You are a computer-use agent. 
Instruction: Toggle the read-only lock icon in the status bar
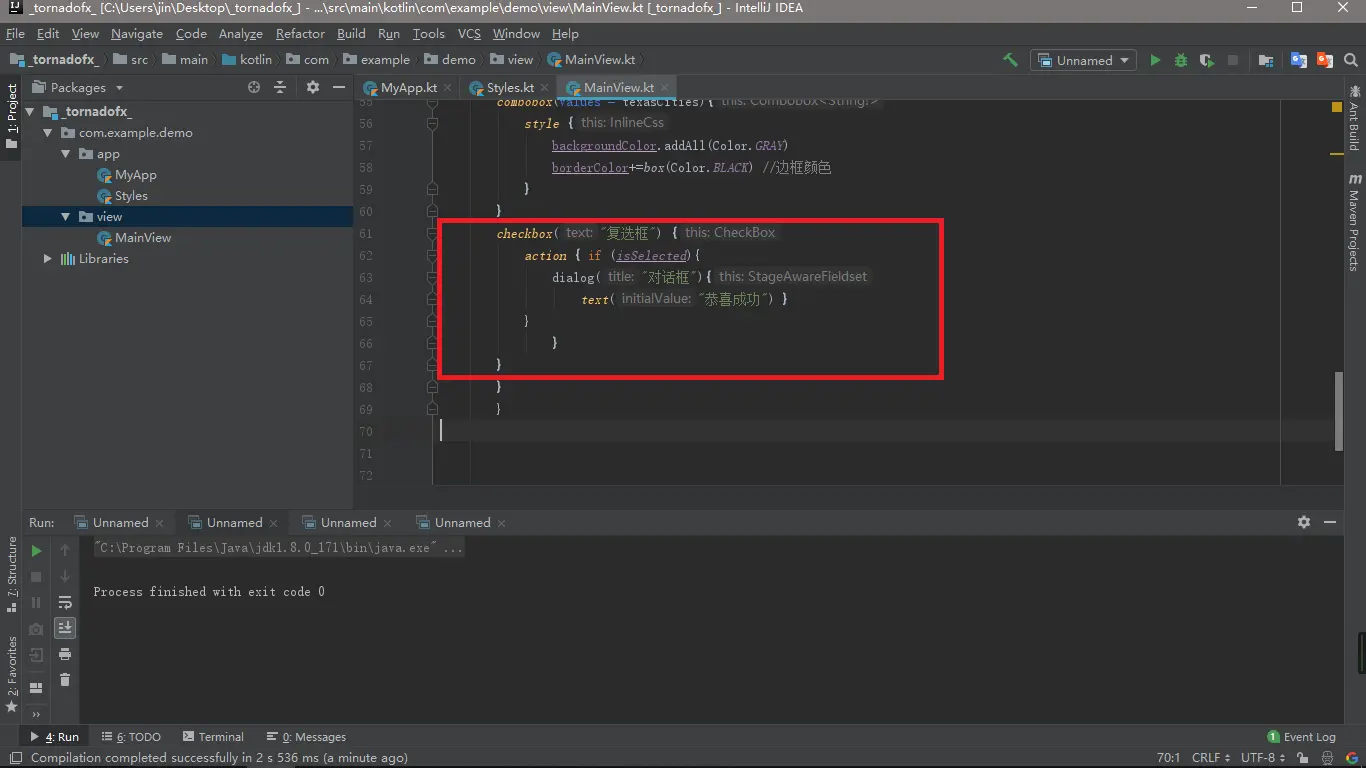(1301, 758)
